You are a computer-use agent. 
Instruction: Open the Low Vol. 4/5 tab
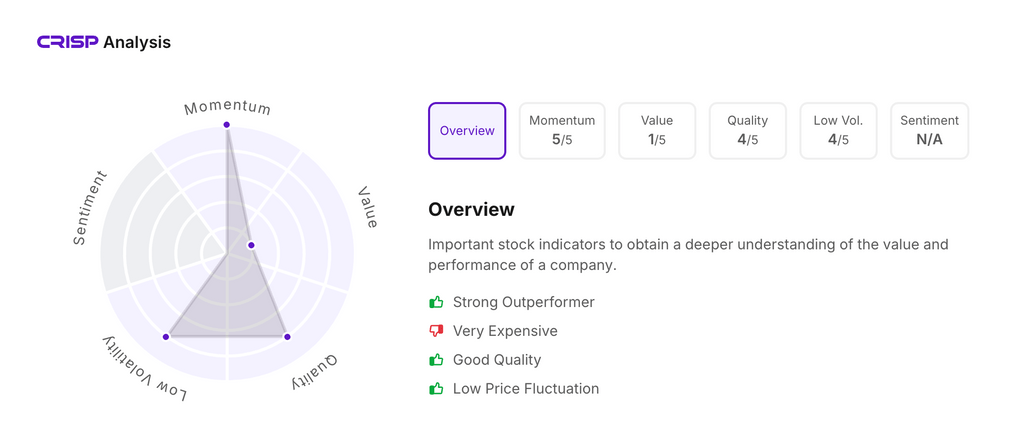838,131
